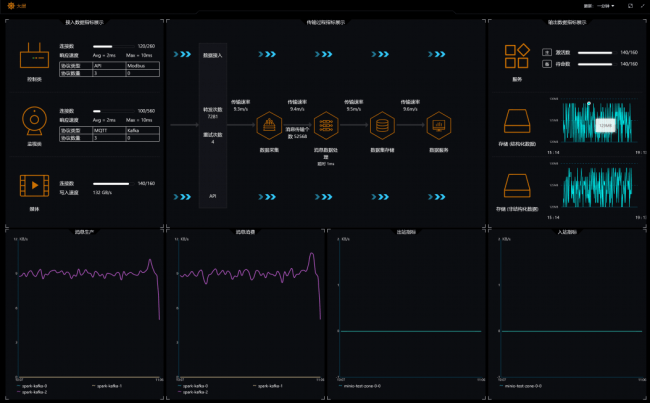Click the data collection hexagon node

pos(269,125)
